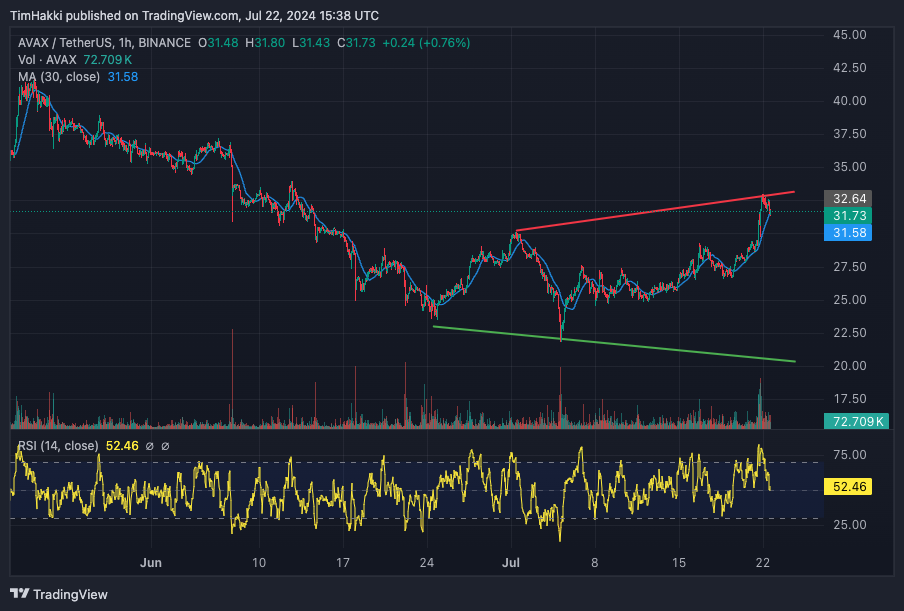This screenshot has width=904, height=611.
Task: Select the MA (30, close) indicator legend
Action: [61, 77]
